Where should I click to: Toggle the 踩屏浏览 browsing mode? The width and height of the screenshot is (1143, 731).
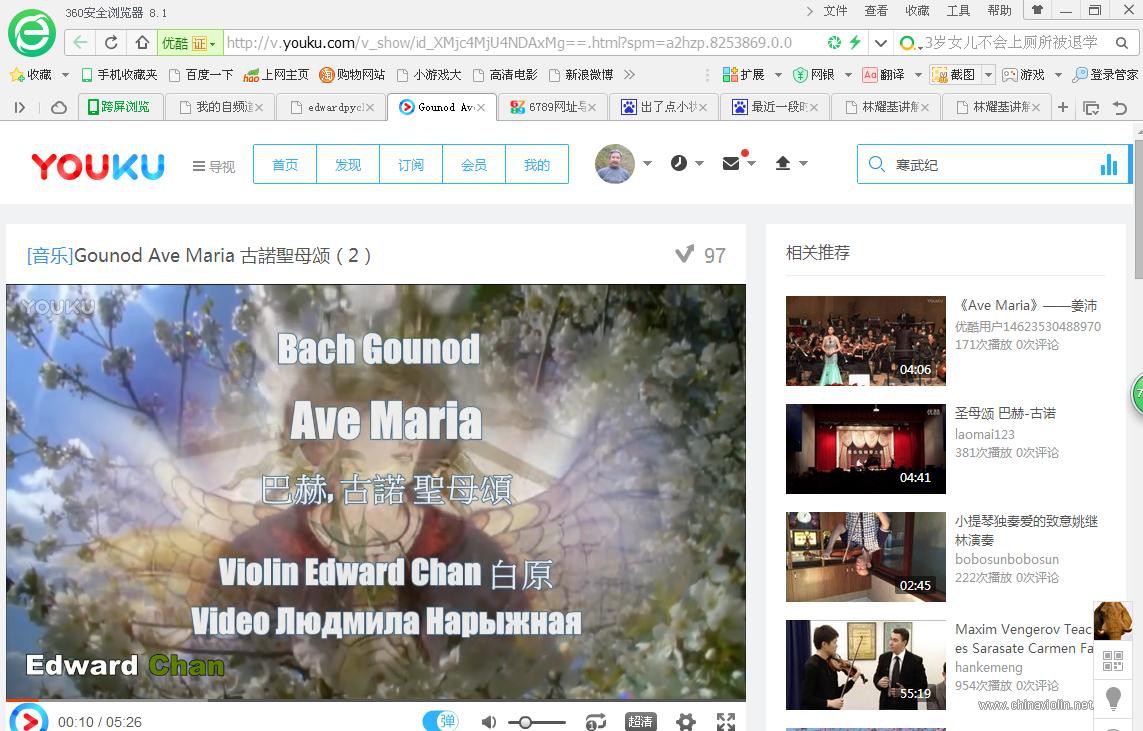(120, 106)
